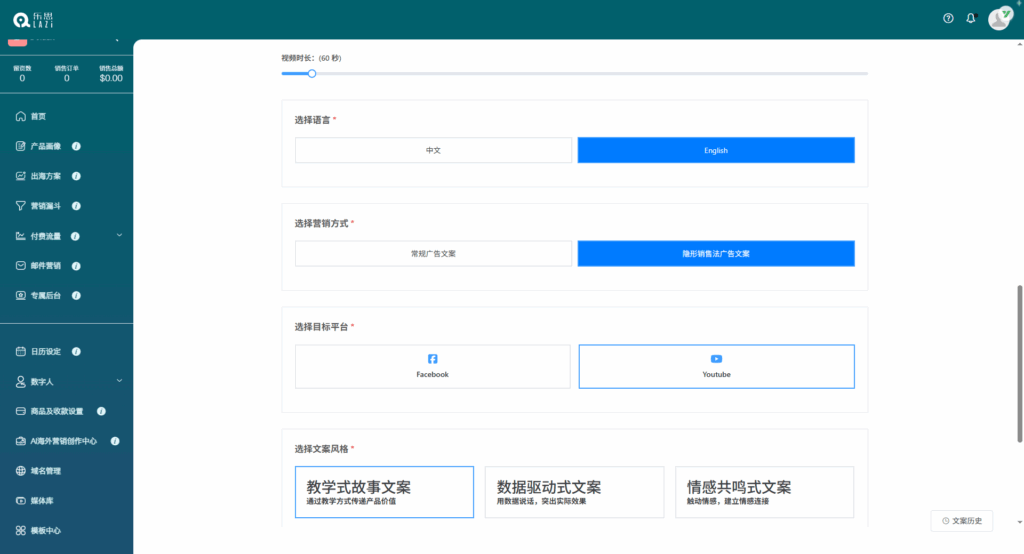The image size is (1024, 554).
Task: Open the notification bell
Action: (970, 18)
